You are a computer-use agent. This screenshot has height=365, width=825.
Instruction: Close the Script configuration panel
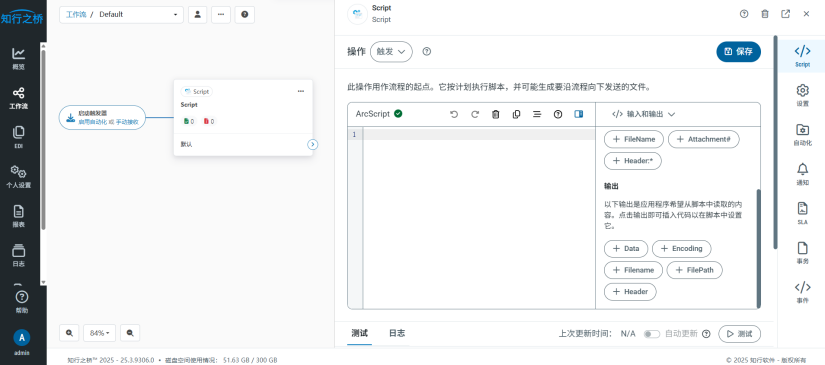[806, 14]
